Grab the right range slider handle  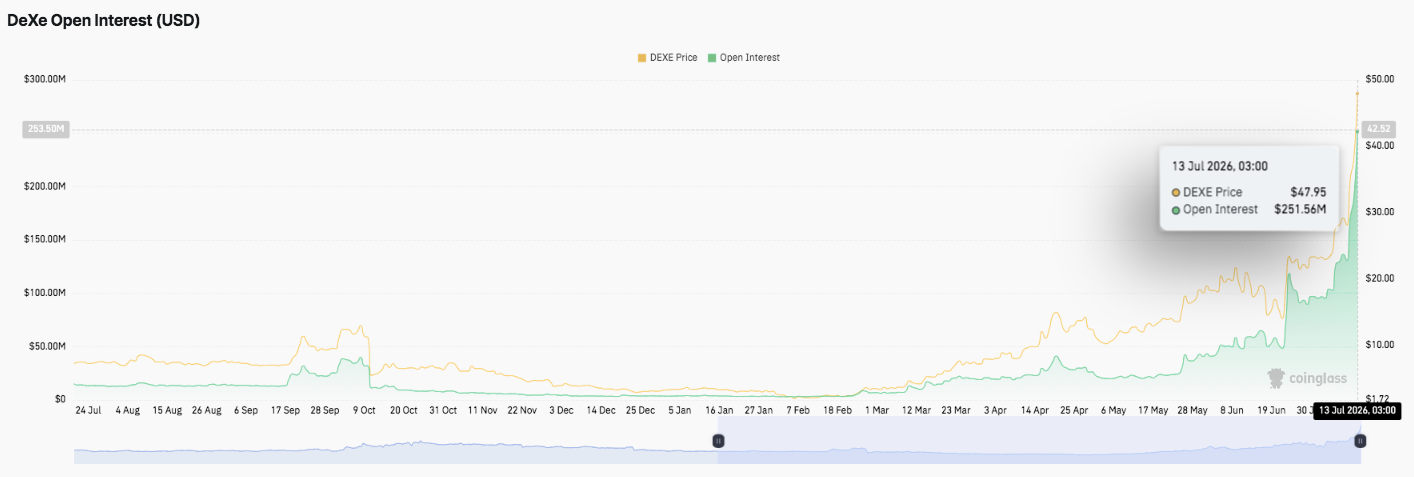pyautogui.click(x=1360, y=441)
